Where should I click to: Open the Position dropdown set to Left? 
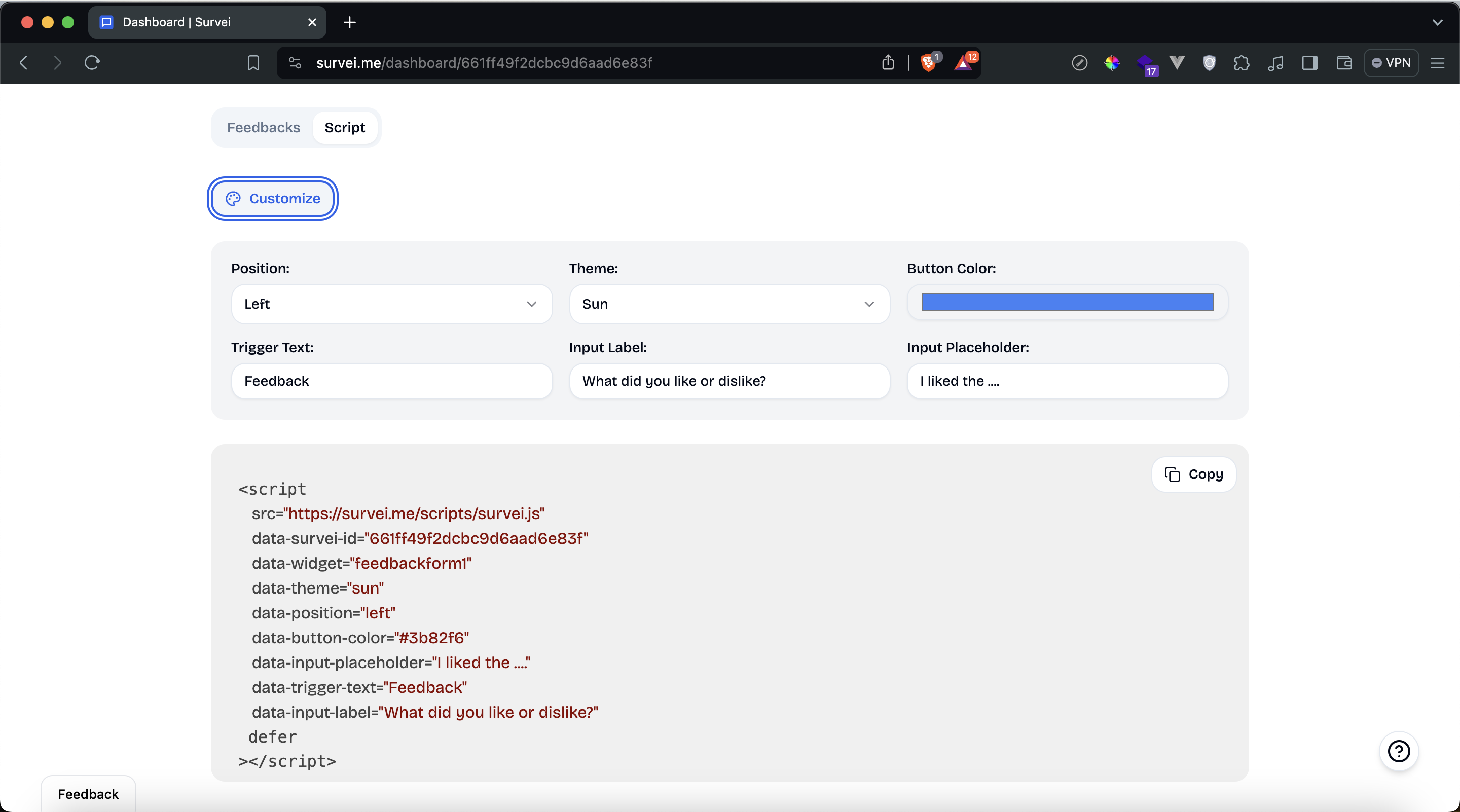392,304
